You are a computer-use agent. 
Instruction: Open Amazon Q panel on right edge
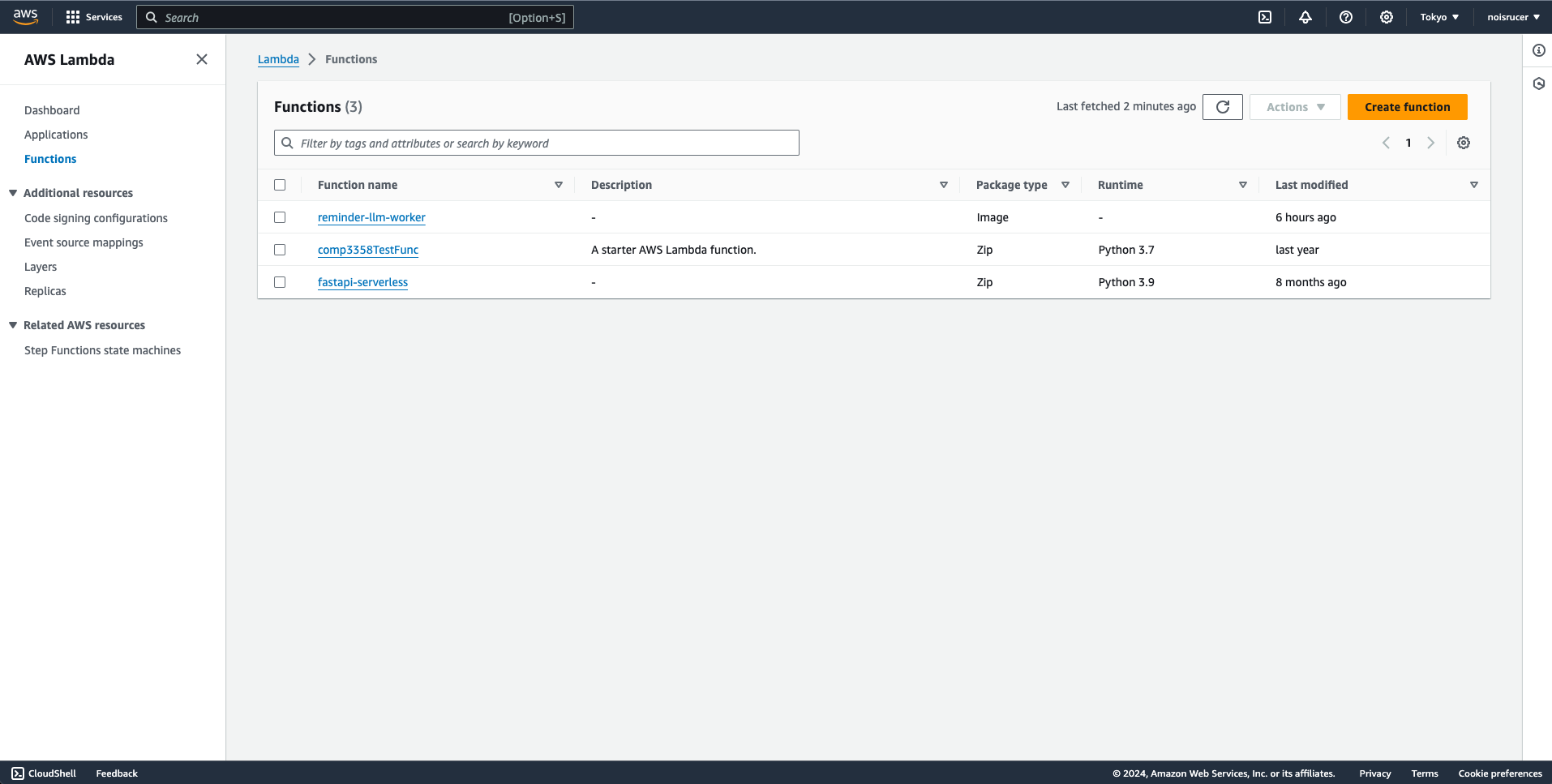tap(1539, 83)
